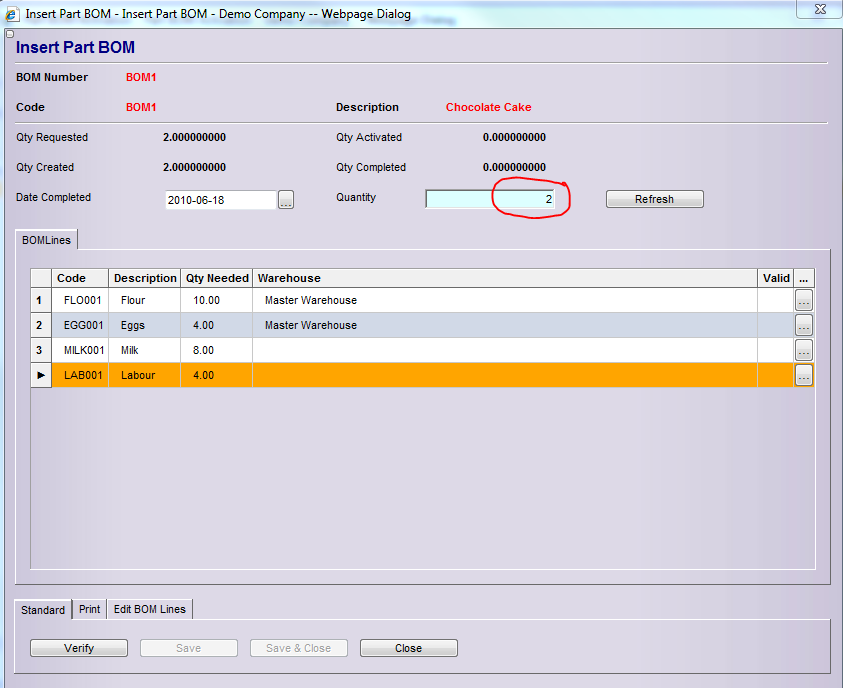This screenshot has height=688, width=843.
Task: Open the Date Completed picker ellipsis button
Action: tap(286, 200)
